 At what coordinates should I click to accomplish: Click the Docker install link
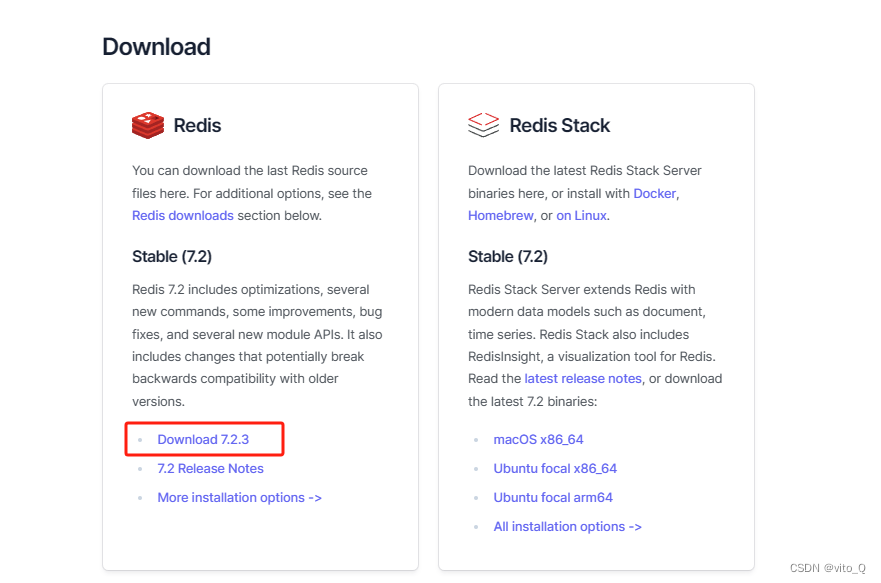click(654, 193)
